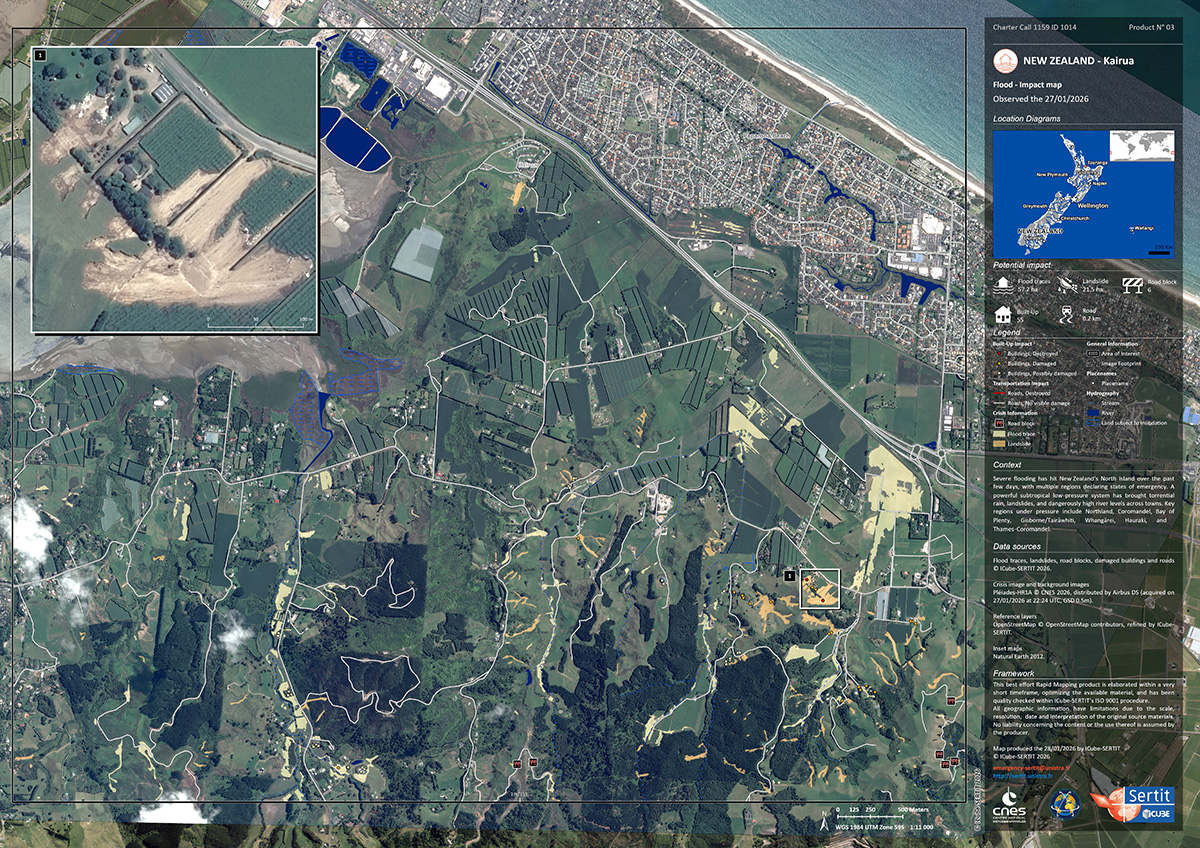This screenshot has height=848, width=1200.
Task: Click the River blue legend swatch
Action: point(1093,413)
